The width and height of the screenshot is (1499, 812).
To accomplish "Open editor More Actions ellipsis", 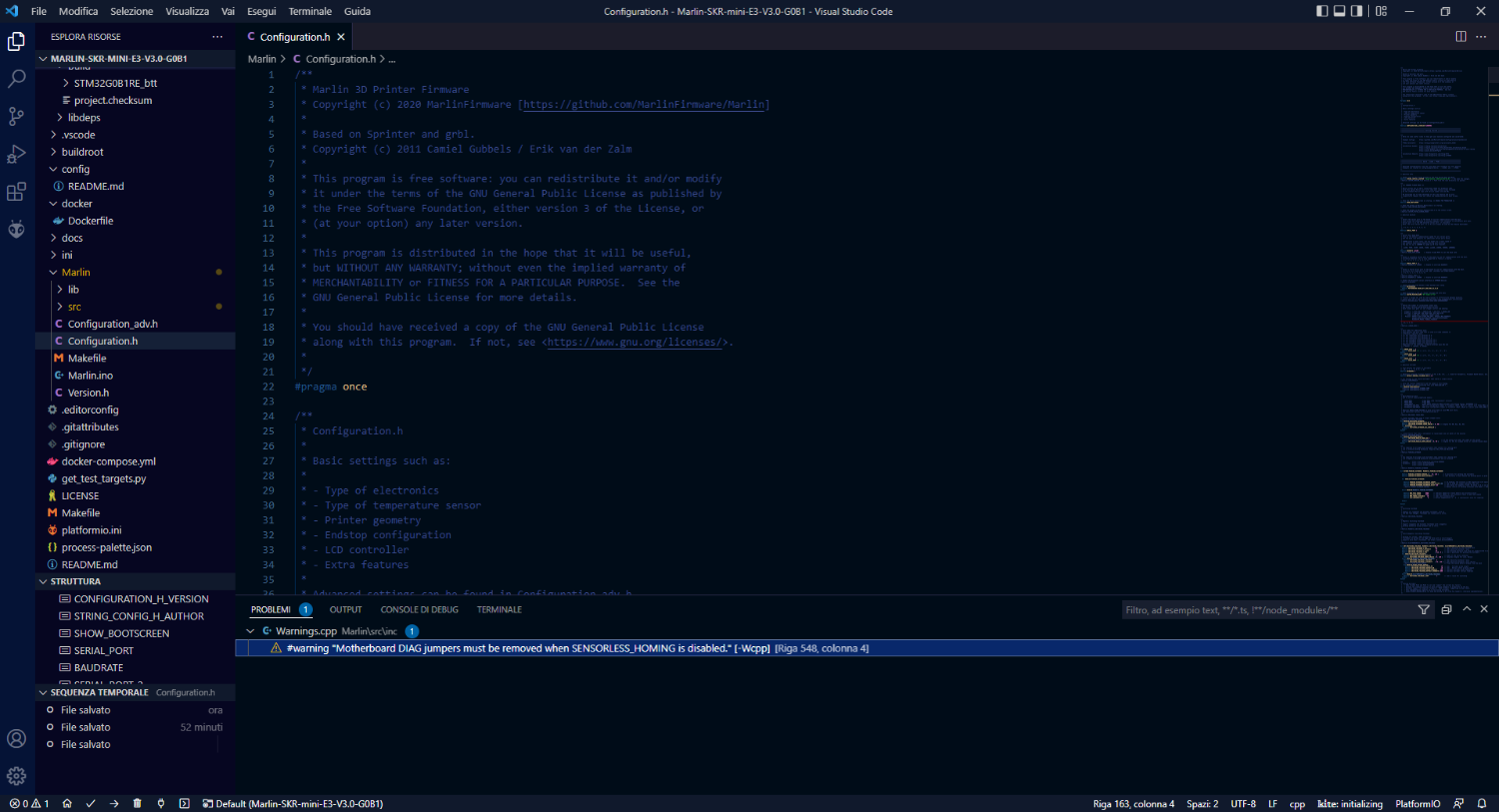I will [x=1481, y=37].
